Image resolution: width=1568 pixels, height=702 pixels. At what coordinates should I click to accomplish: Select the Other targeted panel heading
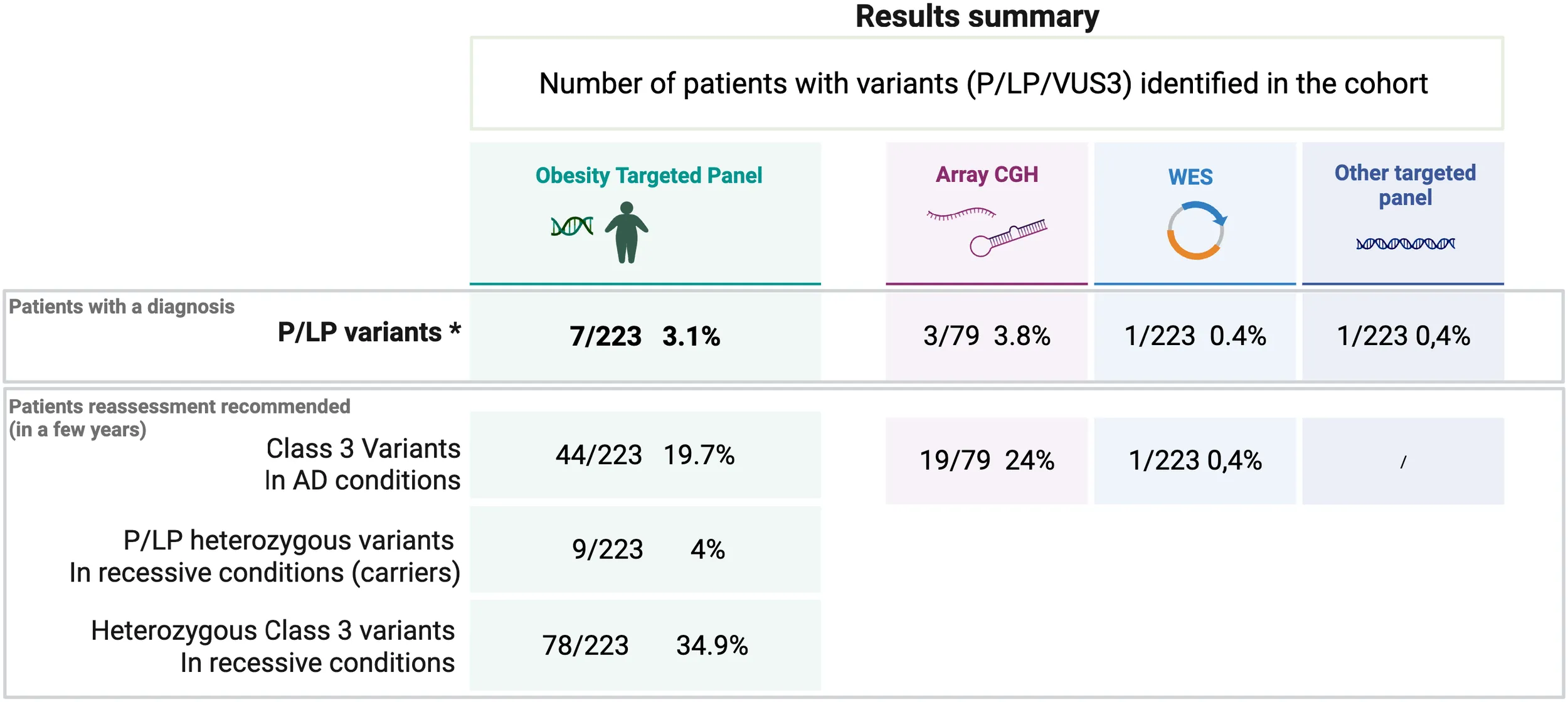pos(1405,185)
